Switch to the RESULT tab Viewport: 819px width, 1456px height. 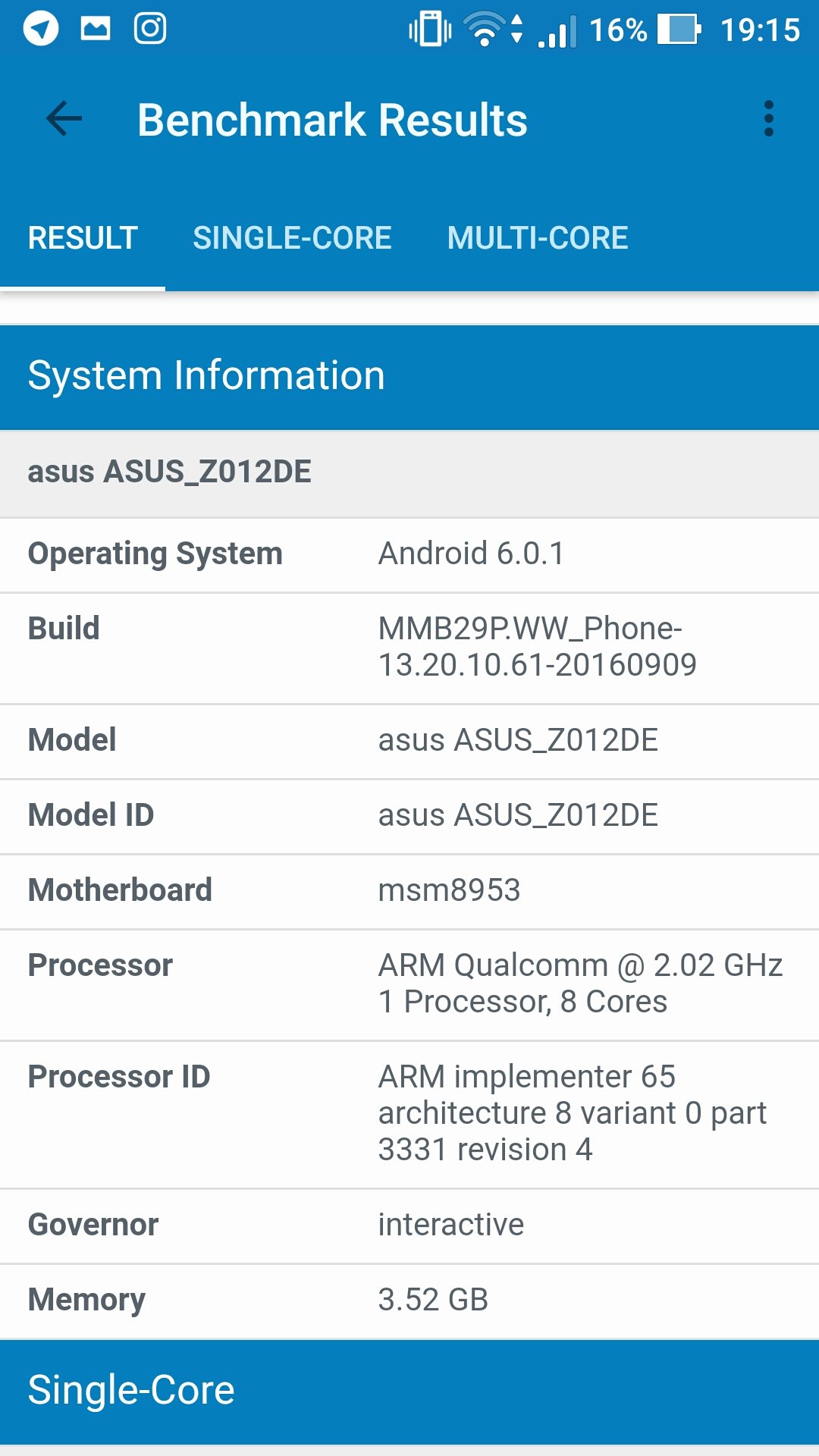[83, 238]
